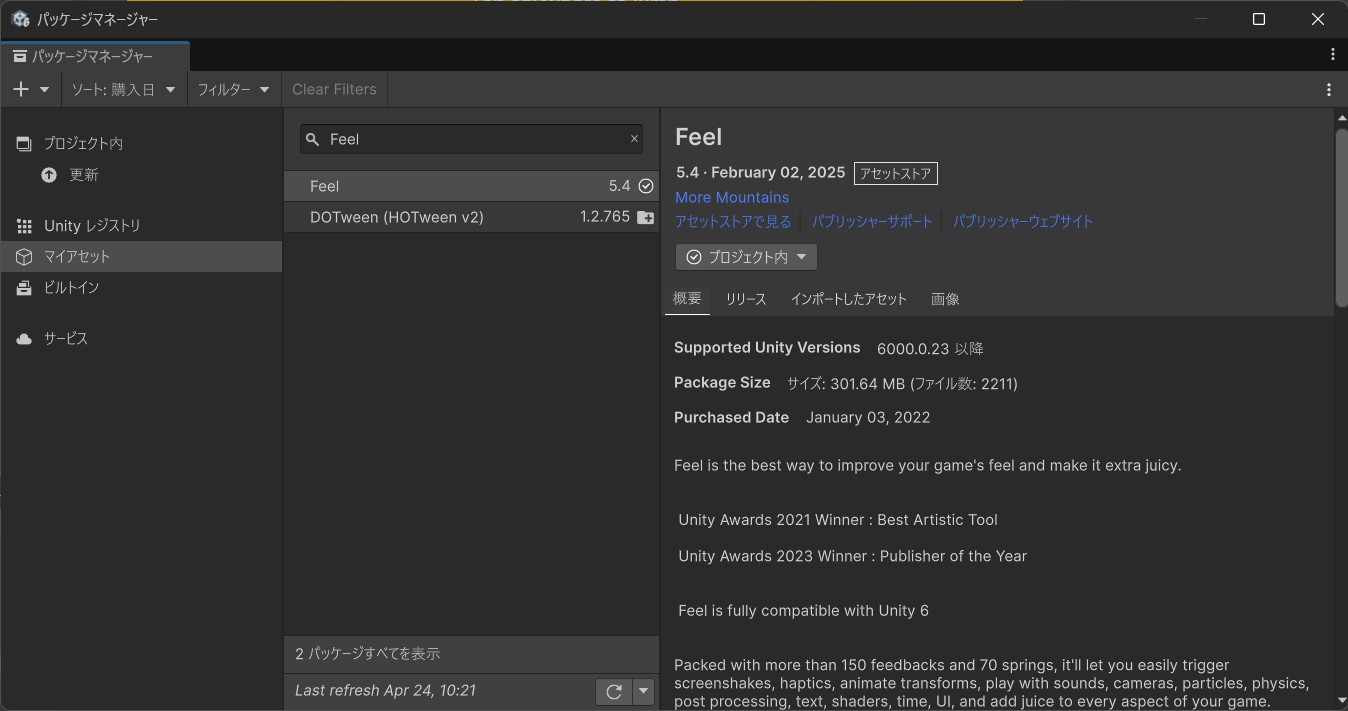Expand the プロジェクト内 status dropdown button
Image resolution: width=1348 pixels, height=711 pixels.
(746, 257)
